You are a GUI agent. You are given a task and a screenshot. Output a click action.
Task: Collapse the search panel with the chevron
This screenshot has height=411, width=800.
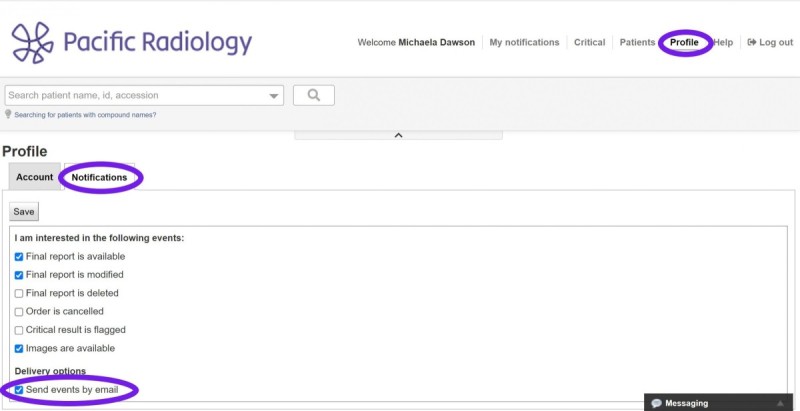pos(398,135)
